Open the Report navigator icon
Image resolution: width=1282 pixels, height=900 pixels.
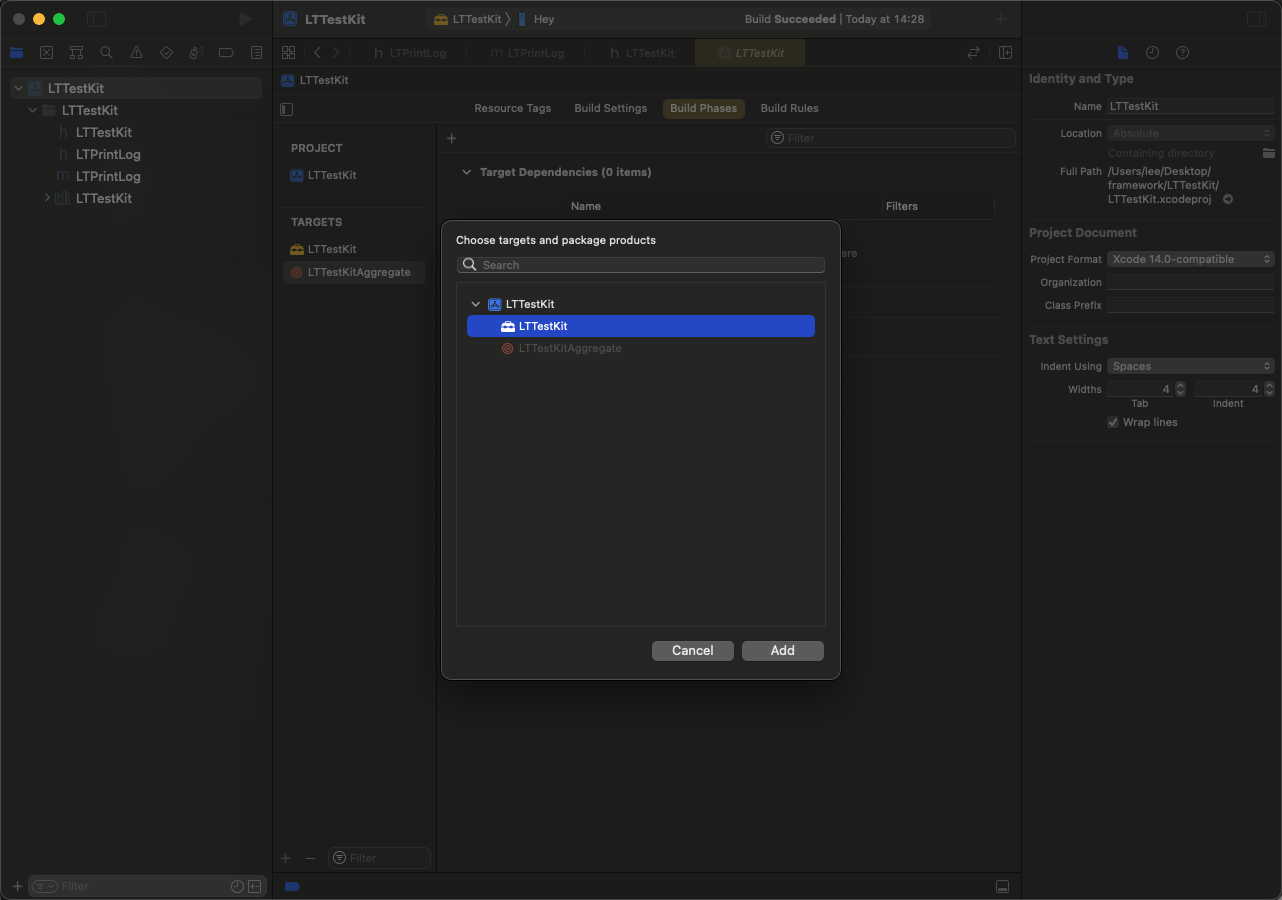256,53
